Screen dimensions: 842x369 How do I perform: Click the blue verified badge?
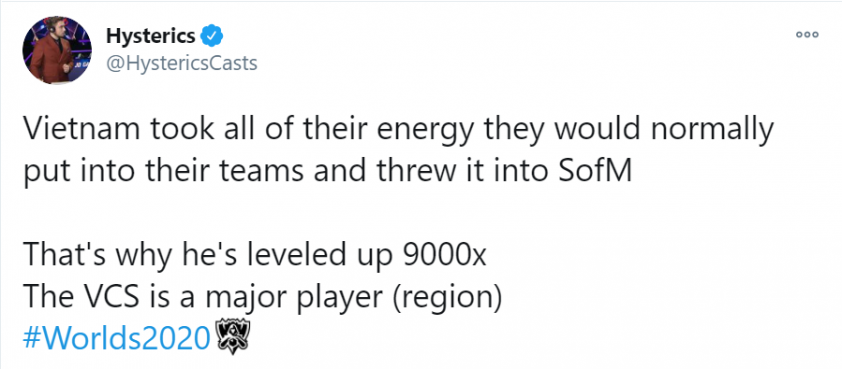pyautogui.click(x=212, y=36)
